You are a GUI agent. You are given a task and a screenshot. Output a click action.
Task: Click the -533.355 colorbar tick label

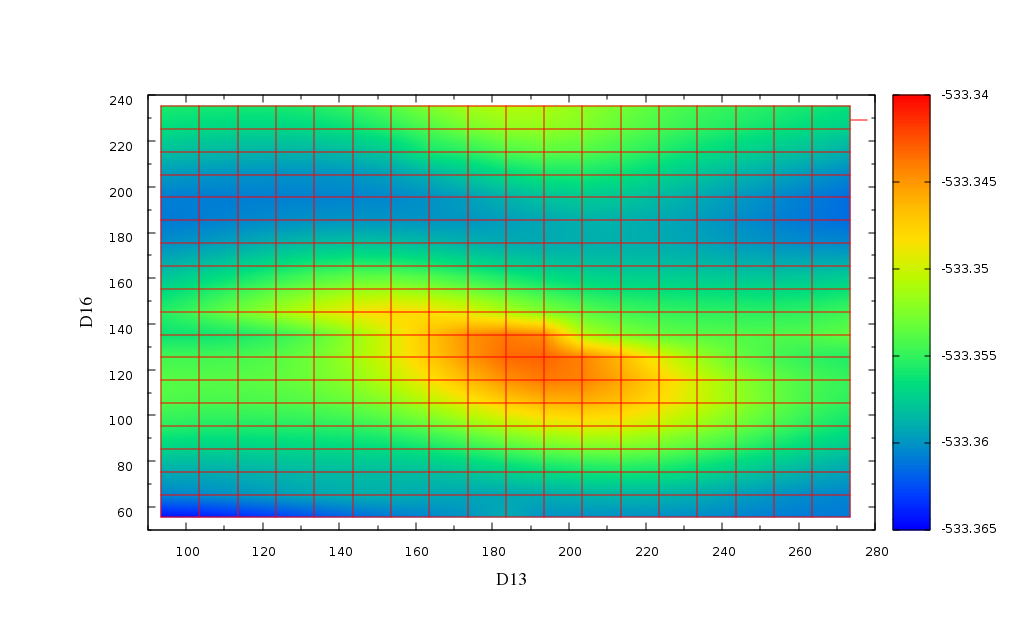[x=969, y=356]
